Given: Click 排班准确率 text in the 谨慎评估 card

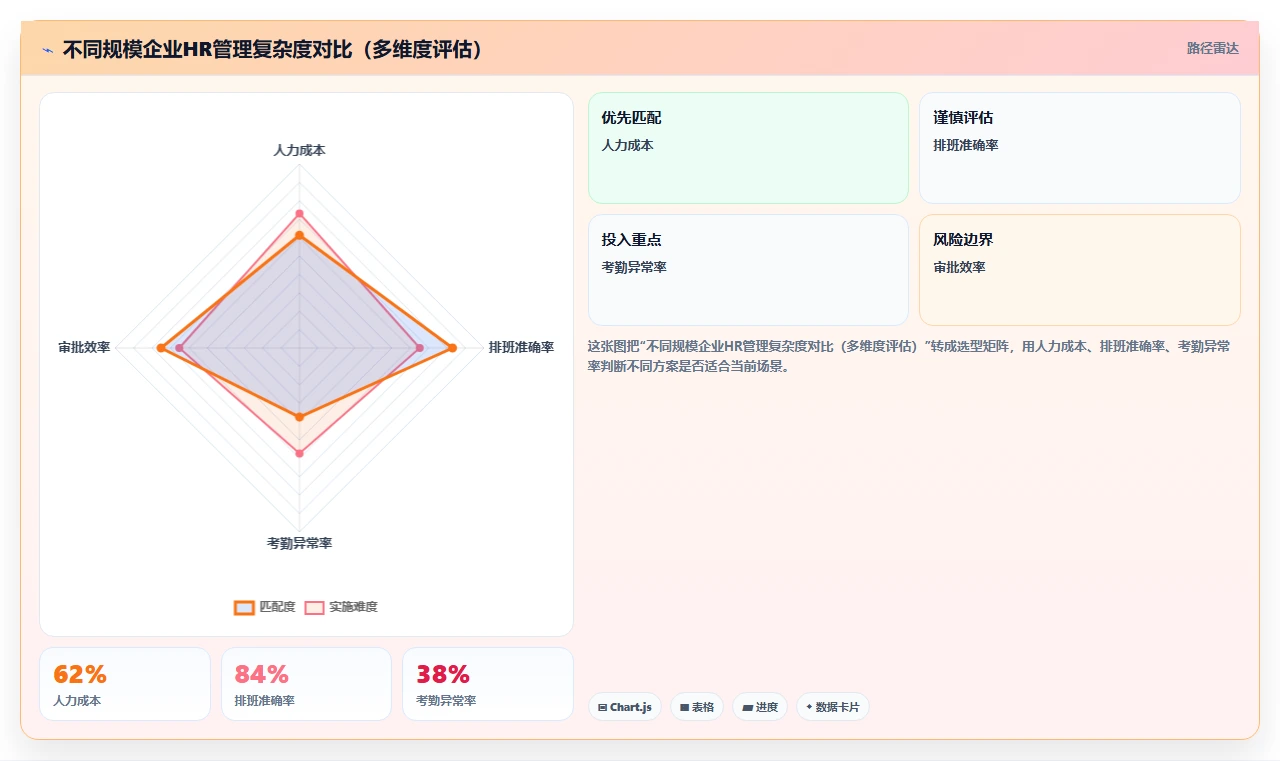Looking at the screenshot, I should (966, 145).
